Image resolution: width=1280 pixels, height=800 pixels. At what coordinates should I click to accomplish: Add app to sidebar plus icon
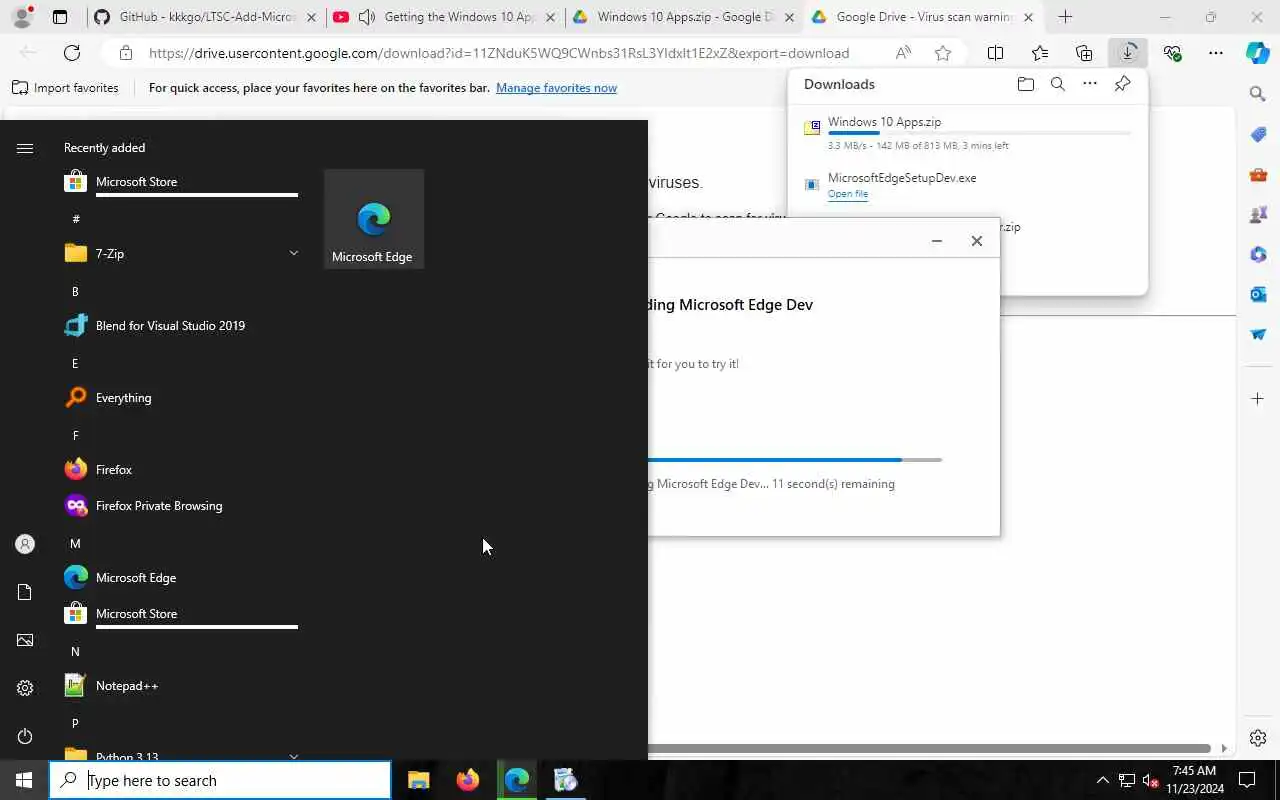point(1258,399)
